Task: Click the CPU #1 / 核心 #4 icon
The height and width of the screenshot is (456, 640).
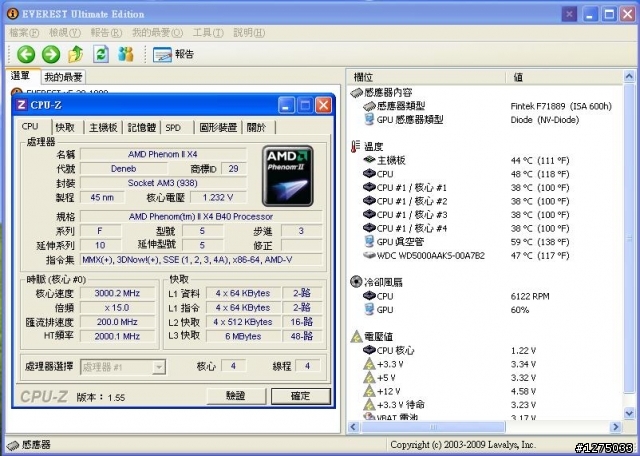Action: click(369, 228)
